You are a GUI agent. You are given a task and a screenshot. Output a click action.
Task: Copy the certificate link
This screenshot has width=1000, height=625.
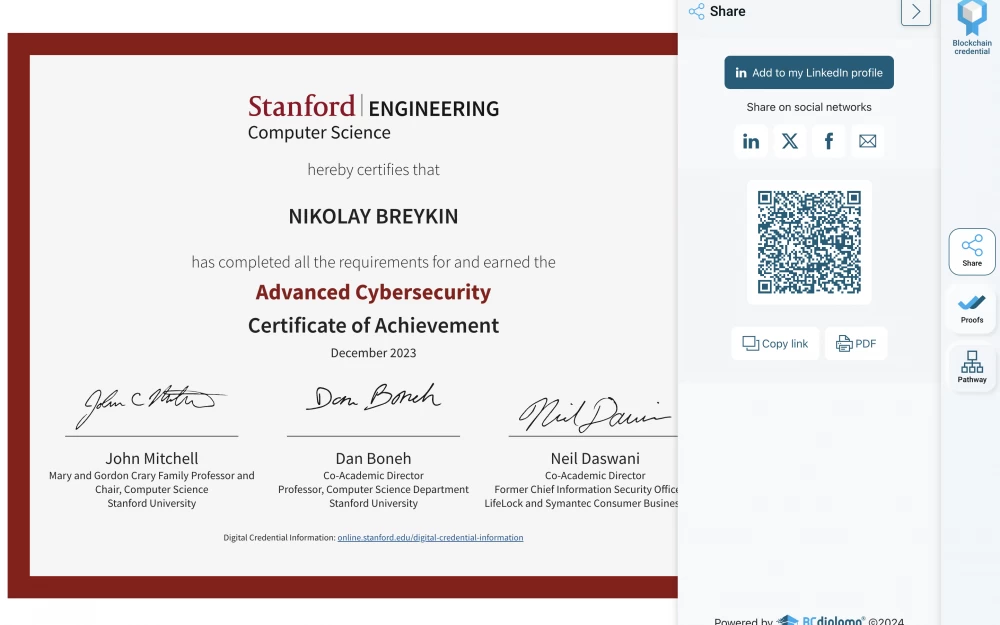coord(775,344)
